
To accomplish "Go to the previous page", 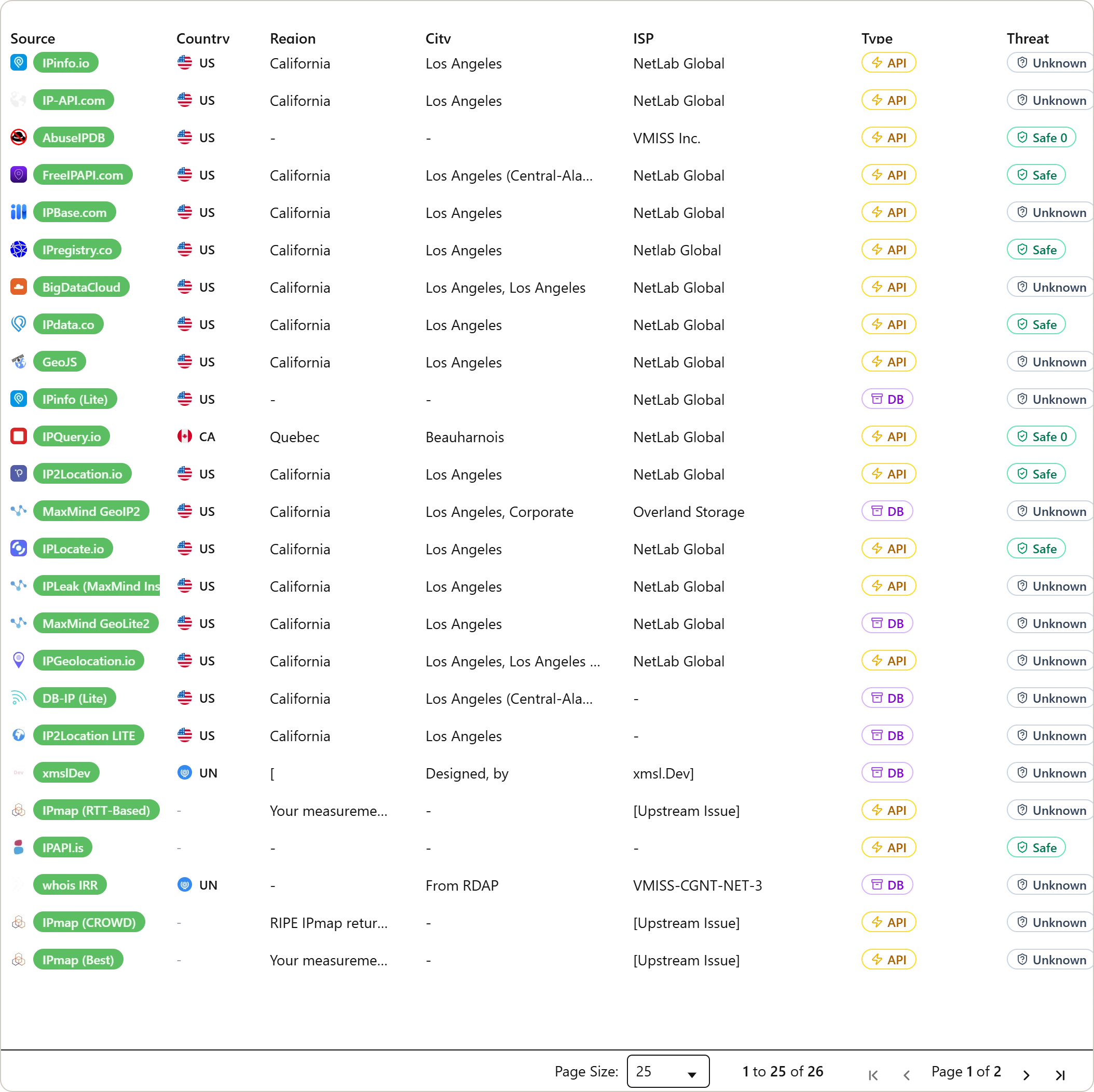I will (907, 1074).
